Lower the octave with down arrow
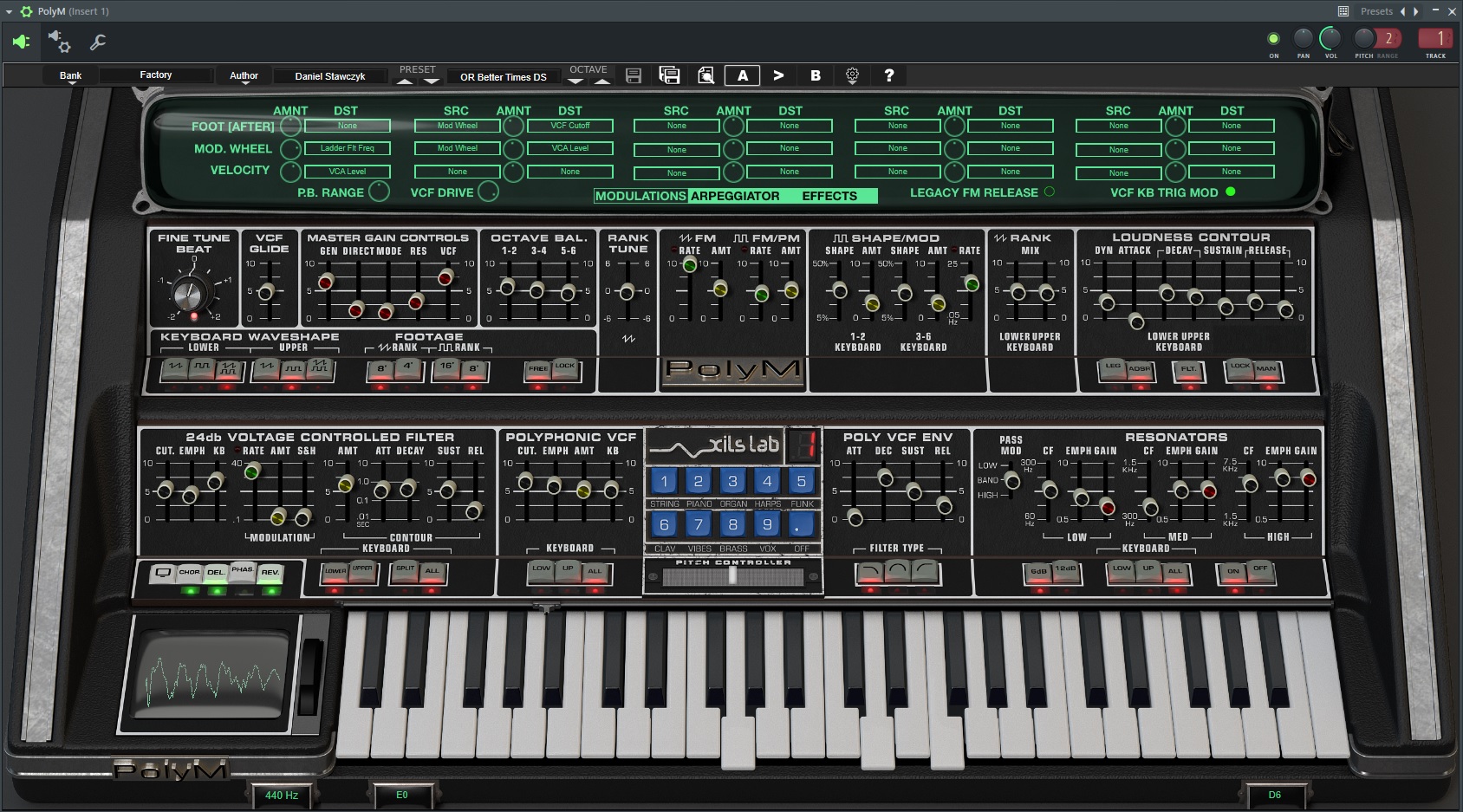 [575, 81]
